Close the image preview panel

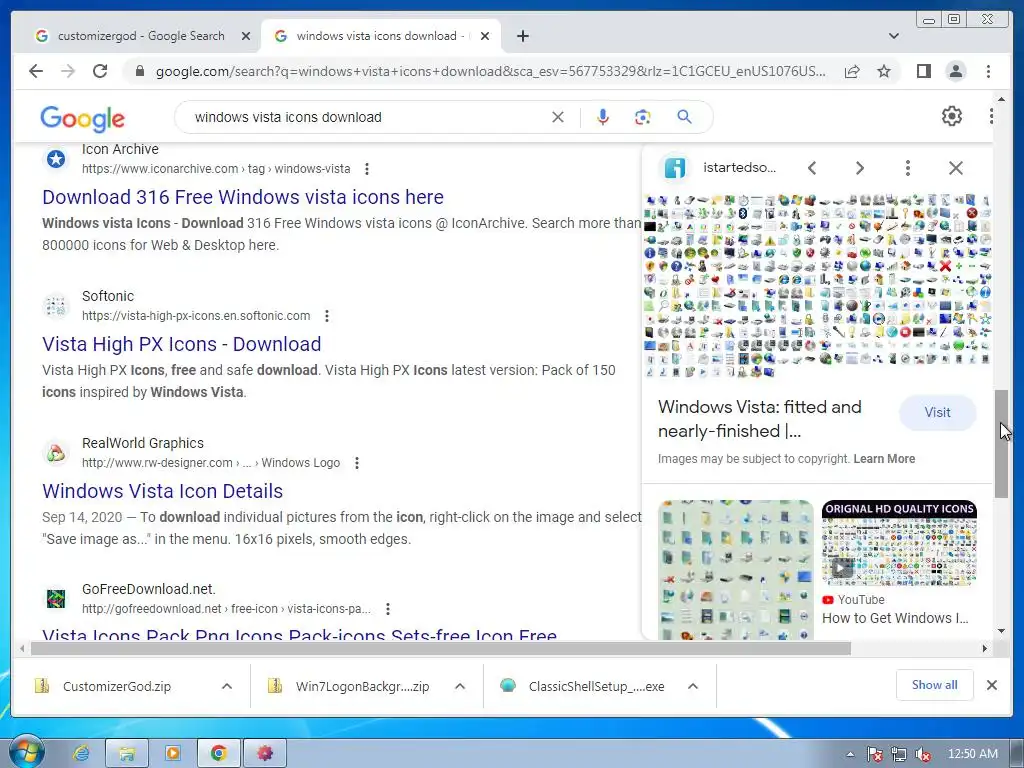(955, 168)
